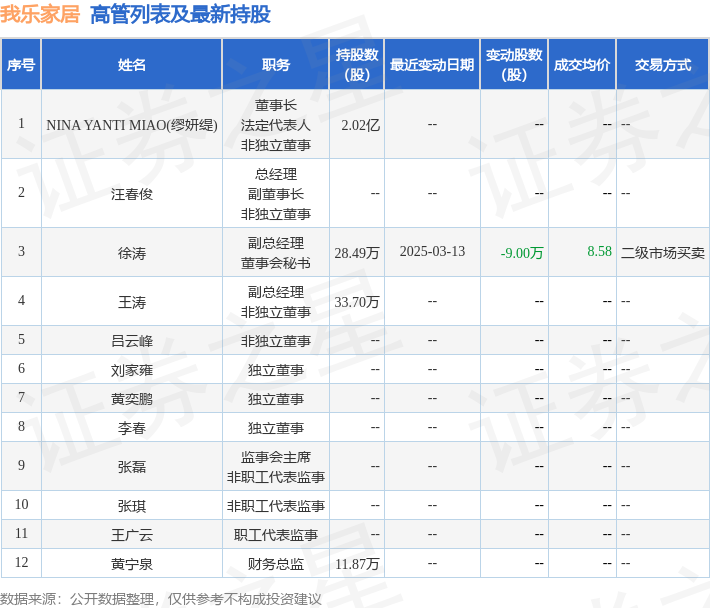Select the 最近变动日期 column header
Viewport: 710px width, 608px height.
pyautogui.click(x=432, y=65)
